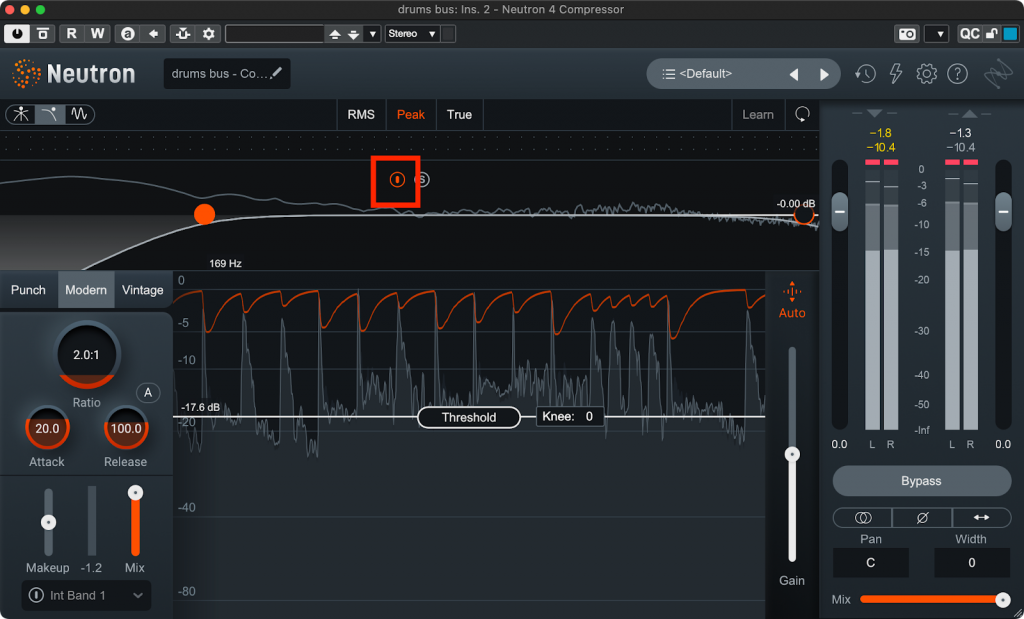Click the camera snapshot icon
This screenshot has height=619, width=1024.
907,34
